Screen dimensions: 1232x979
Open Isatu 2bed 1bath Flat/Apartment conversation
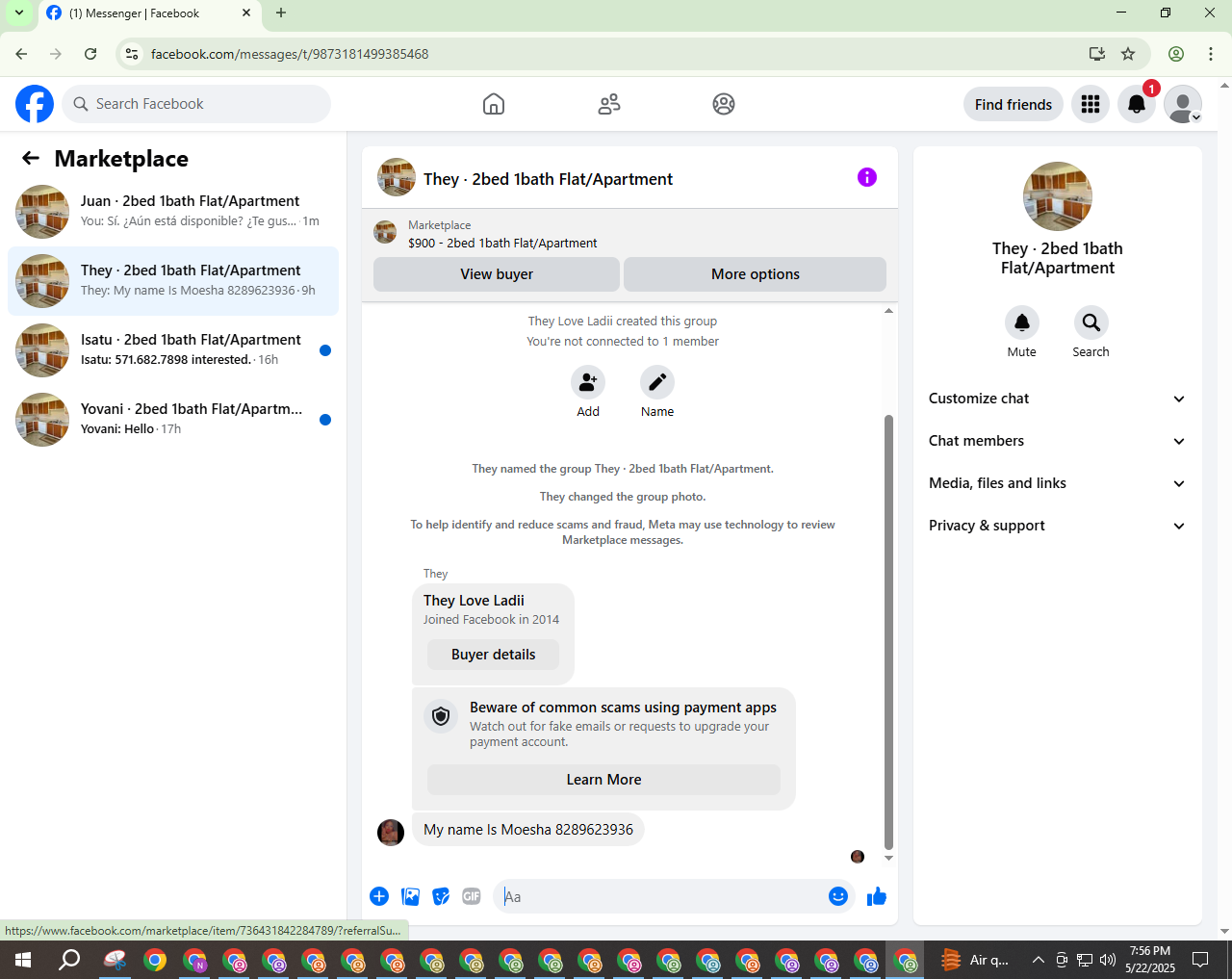(x=173, y=350)
